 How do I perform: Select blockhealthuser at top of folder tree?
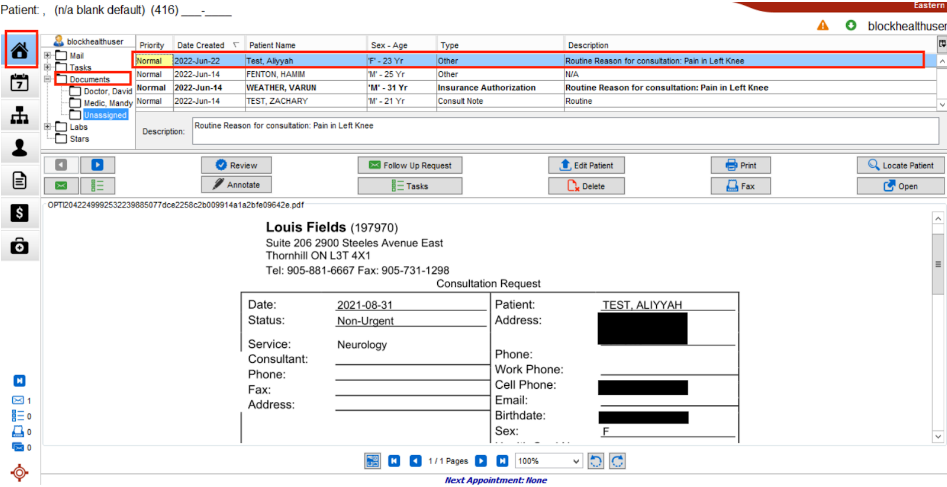(89, 41)
